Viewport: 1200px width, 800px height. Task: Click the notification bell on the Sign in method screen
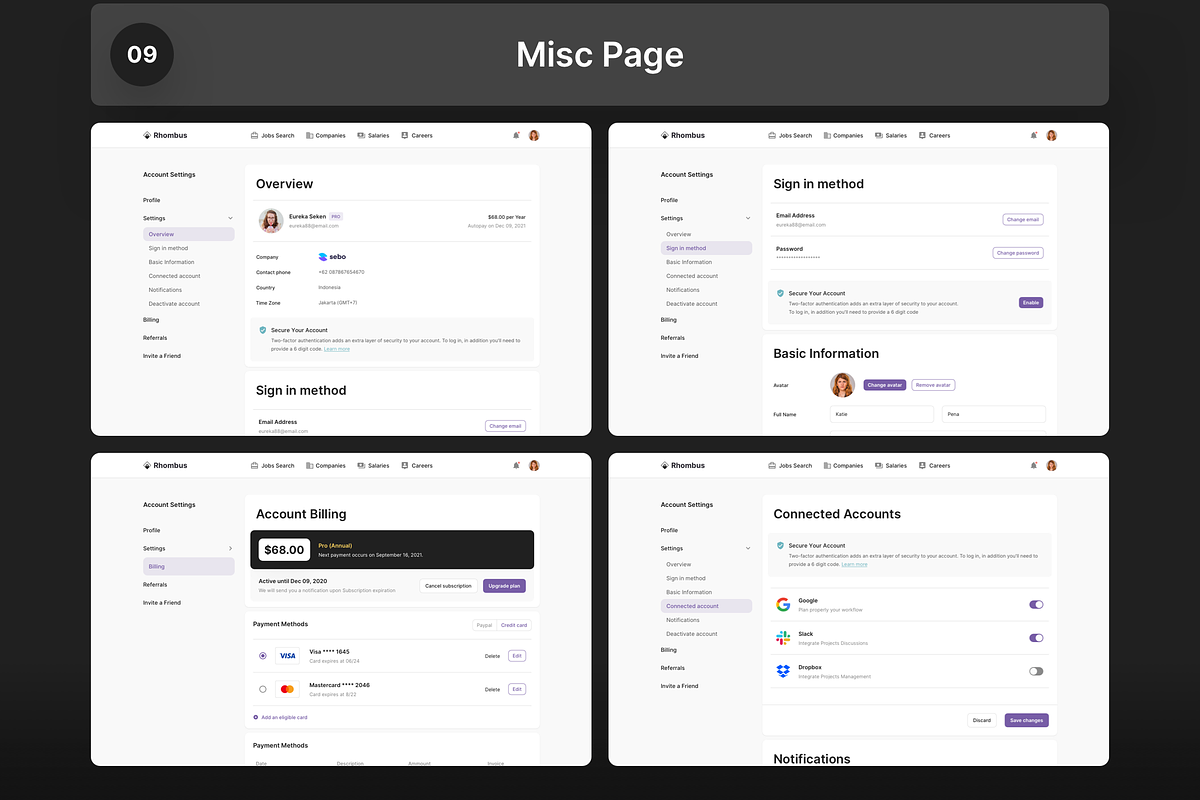[1034, 135]
